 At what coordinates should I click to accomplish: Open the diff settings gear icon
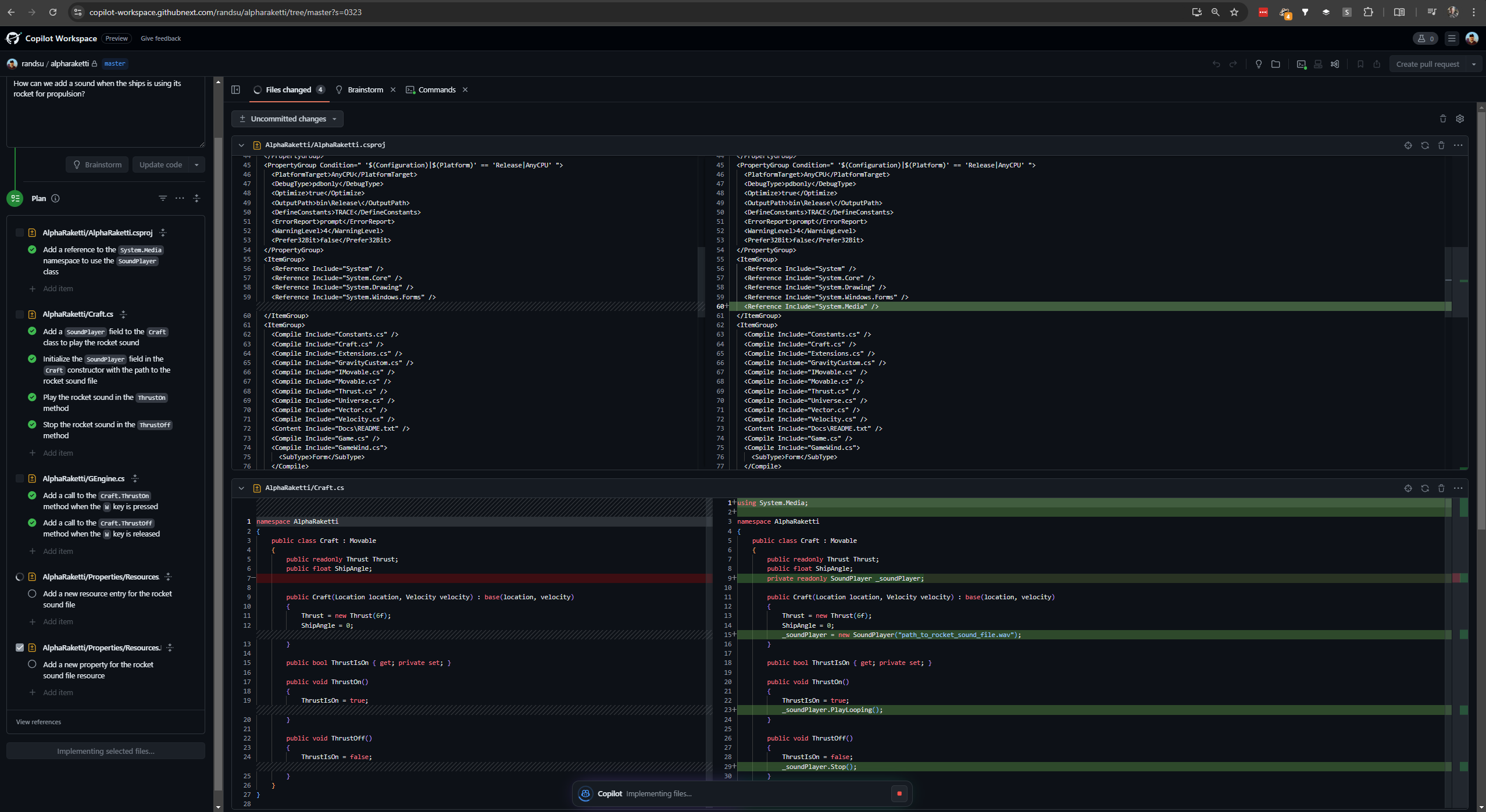coord(1460,119)
